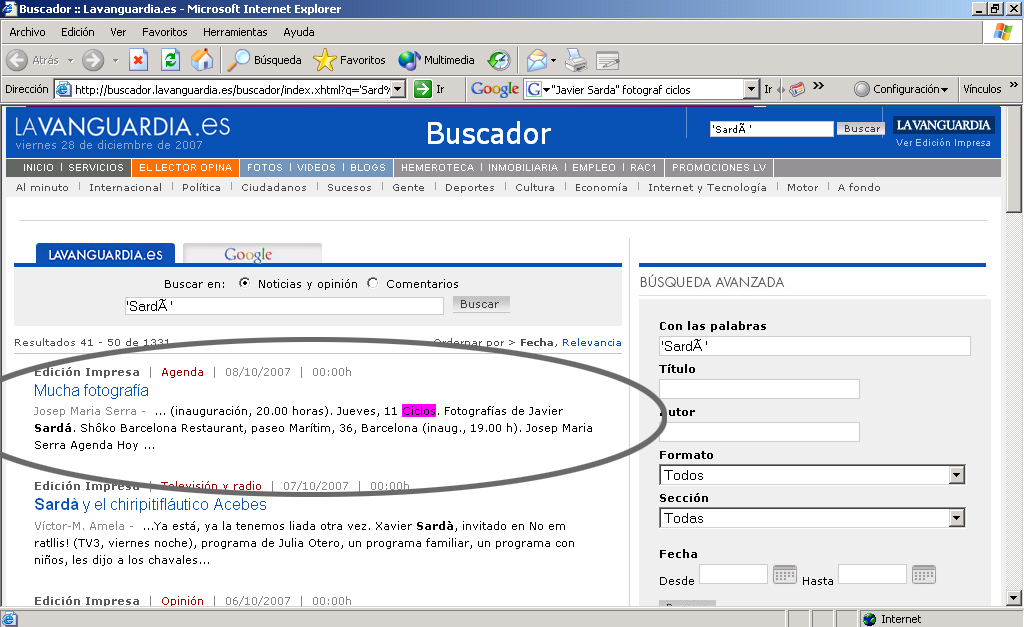Open the Herramientas menu

pyautogui.click(x=235, y=32)
